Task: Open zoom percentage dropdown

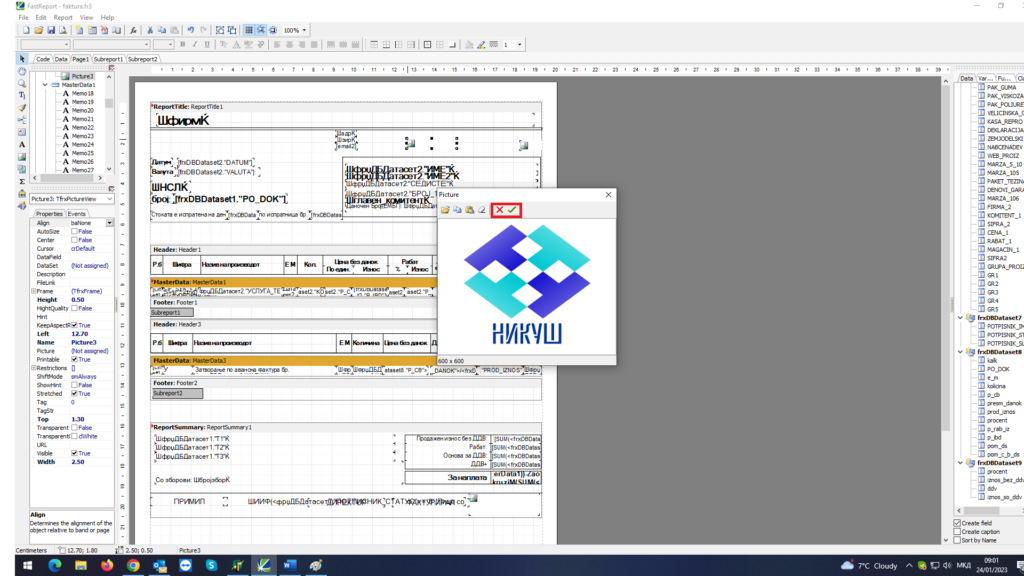Action: coord(304,30)
